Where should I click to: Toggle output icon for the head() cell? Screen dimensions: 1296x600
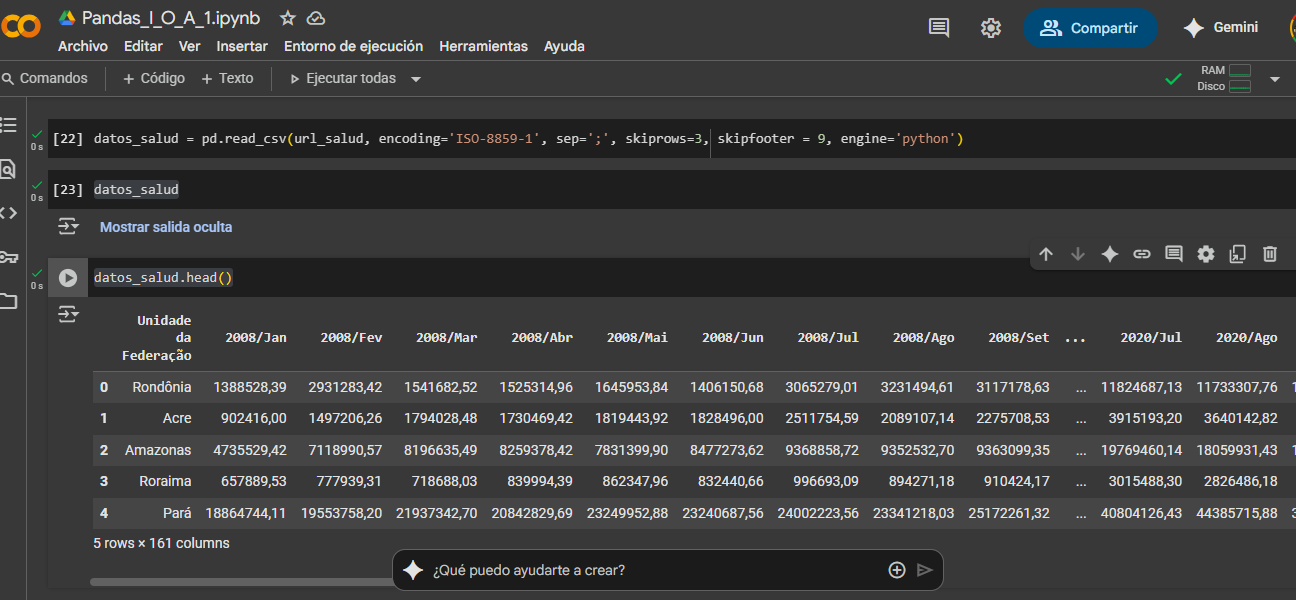68,315
